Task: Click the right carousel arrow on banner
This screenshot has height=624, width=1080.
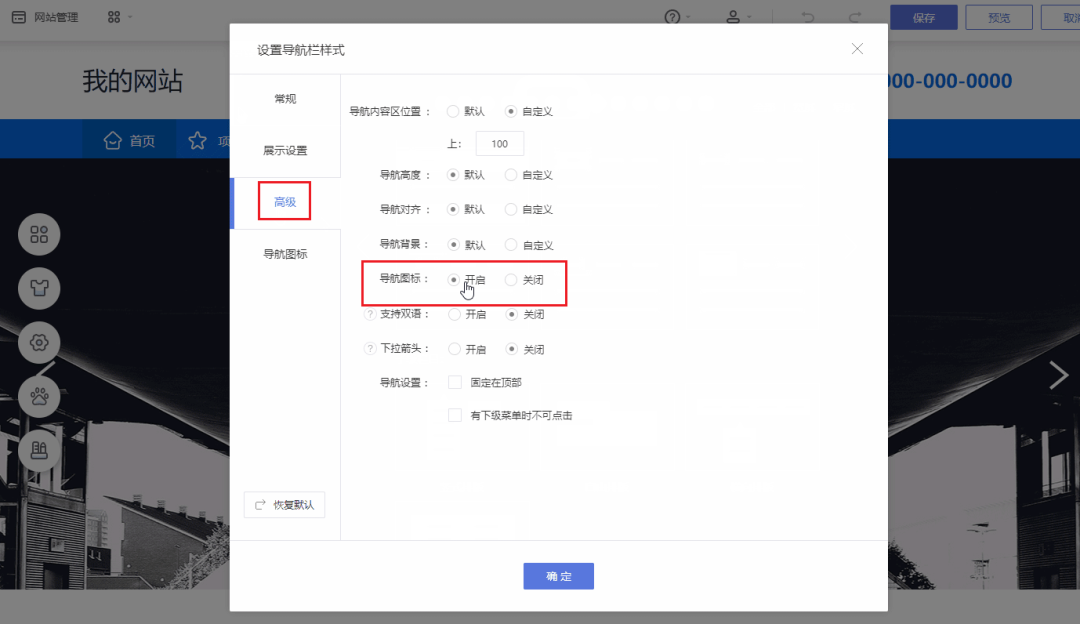Action: 1058,375
